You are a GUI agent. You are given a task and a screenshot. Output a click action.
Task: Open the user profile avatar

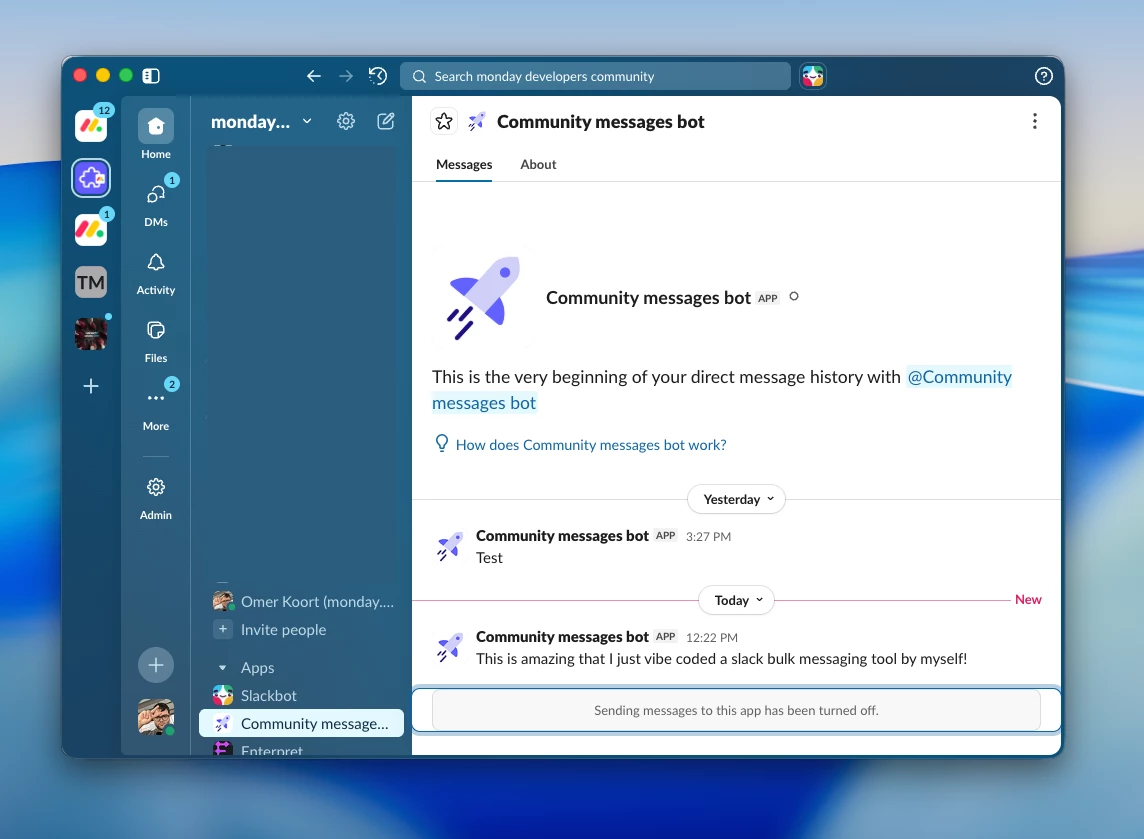pos(156,716)
